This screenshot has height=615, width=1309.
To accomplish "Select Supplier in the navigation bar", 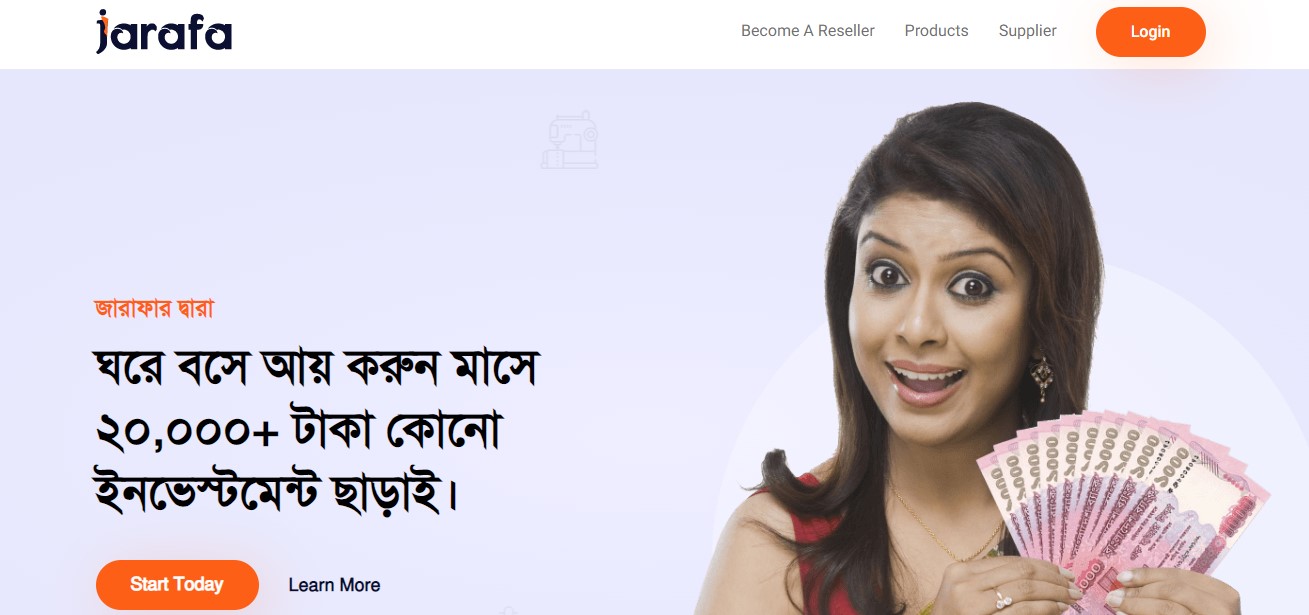I will pyautogui.click(x=1027, y=31).
